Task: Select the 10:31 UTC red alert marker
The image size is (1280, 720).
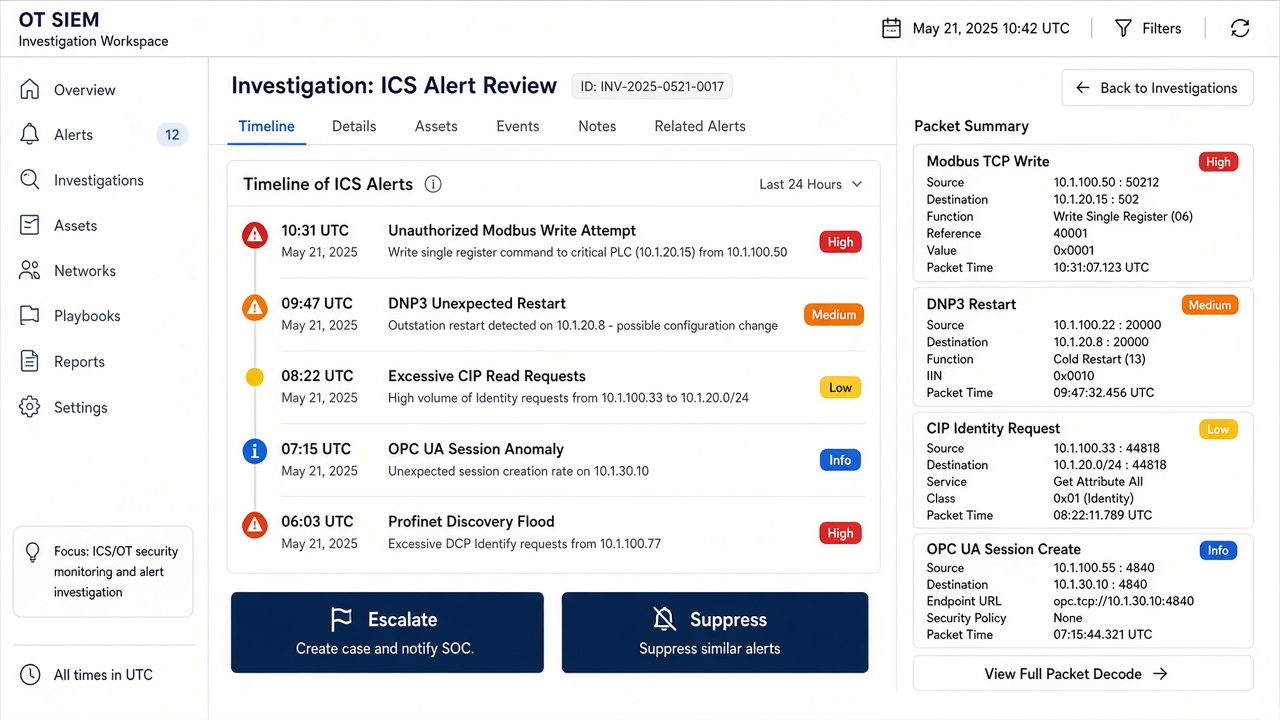Action: (255, 236)
